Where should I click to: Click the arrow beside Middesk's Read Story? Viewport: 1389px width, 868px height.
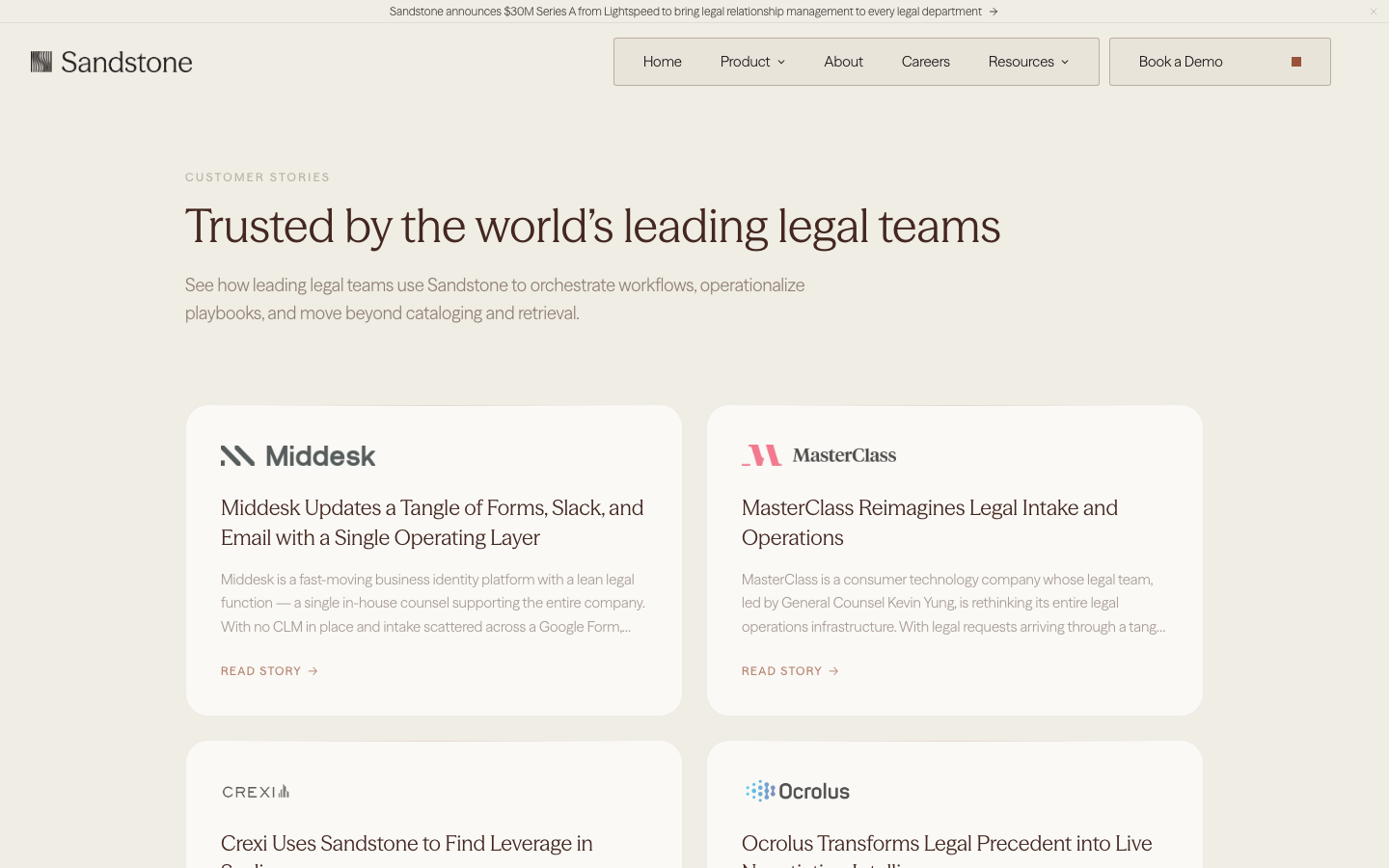pos(313,671)
